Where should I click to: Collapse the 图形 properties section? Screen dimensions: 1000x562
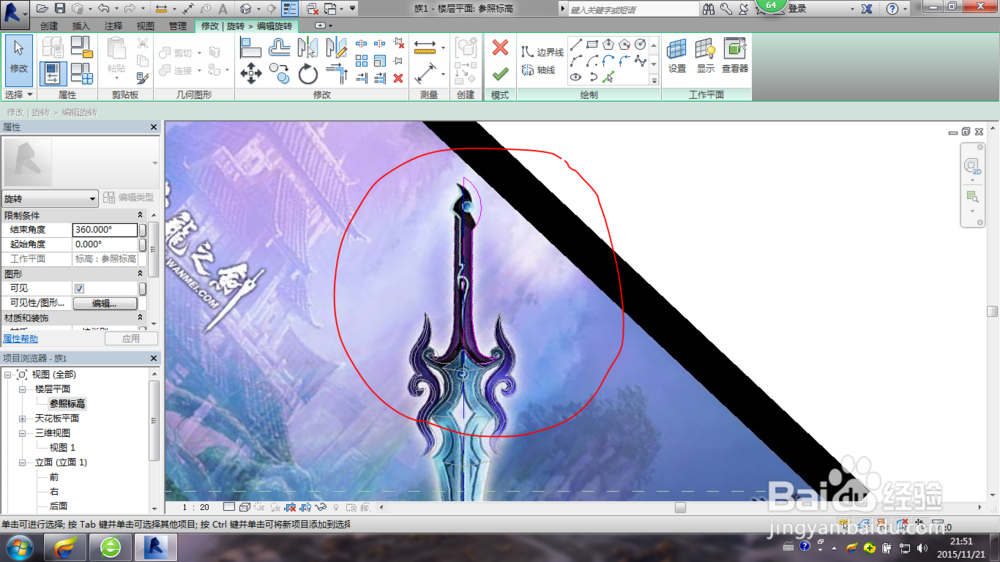click(x=140, y=274)
